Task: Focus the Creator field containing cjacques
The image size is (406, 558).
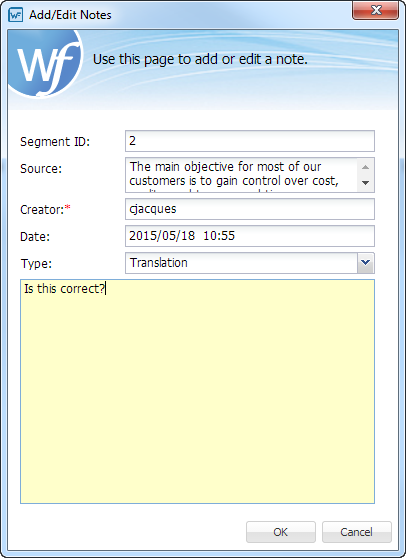Action: click(250, 209)
